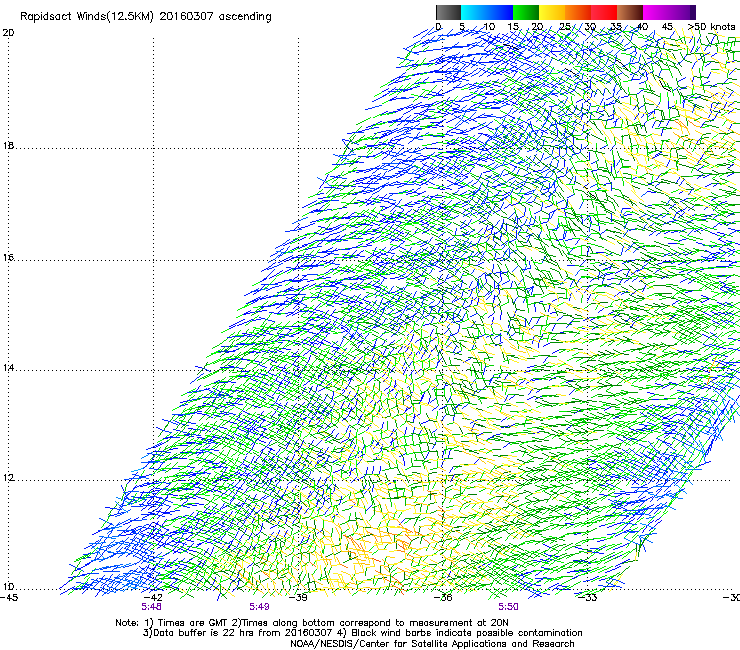Screen dimensions: 740x650
Task: Click the 'Rapidscat Winds(12.5KM) 20160307 ascending' title
Action: tap(146, 17)
